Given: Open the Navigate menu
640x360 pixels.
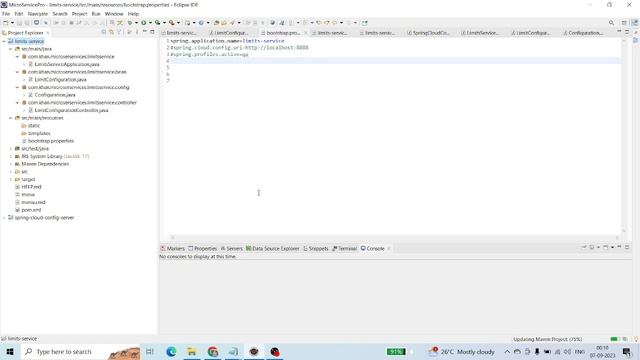Looking at the screenshot, I should point(38,13).
